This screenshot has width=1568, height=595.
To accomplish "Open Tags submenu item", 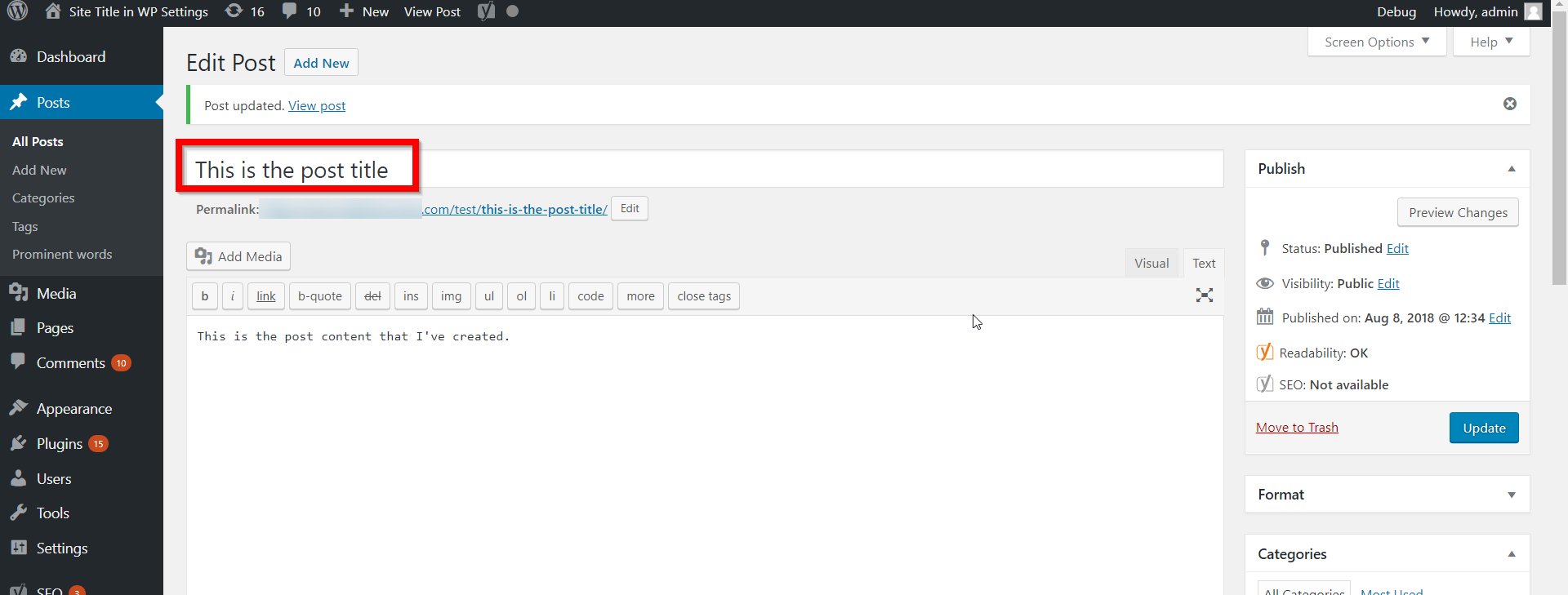I will [25, 226].
